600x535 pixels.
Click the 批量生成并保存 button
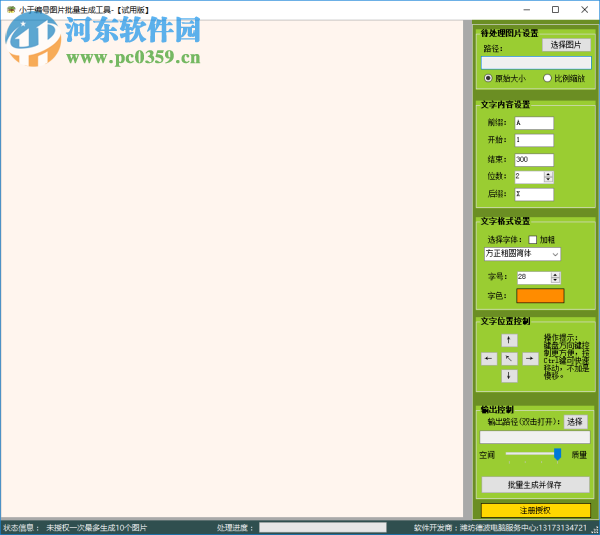(x=535, y=485)
